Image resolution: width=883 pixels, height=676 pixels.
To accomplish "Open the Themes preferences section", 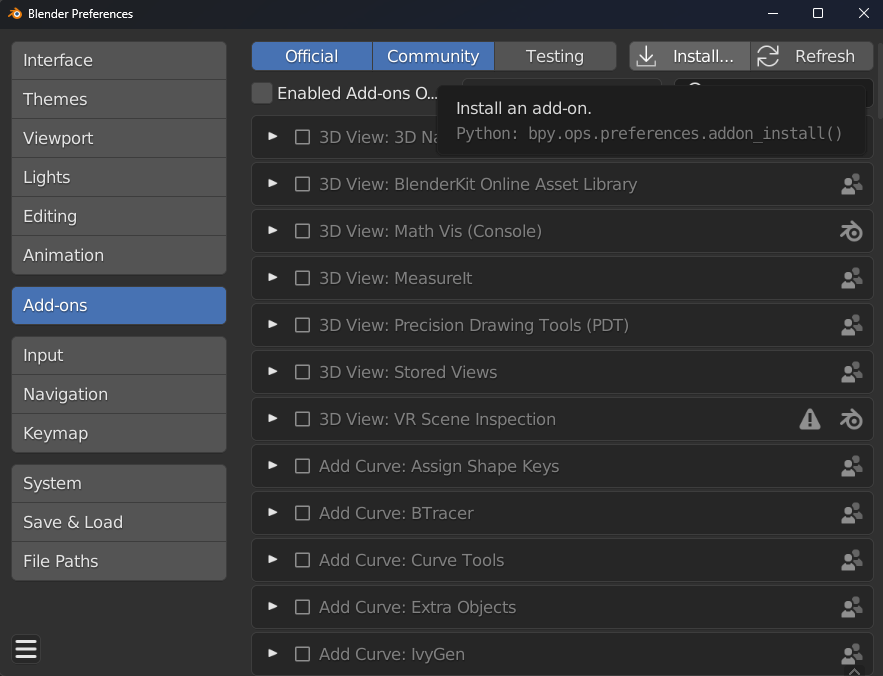I will coord(119,99).
